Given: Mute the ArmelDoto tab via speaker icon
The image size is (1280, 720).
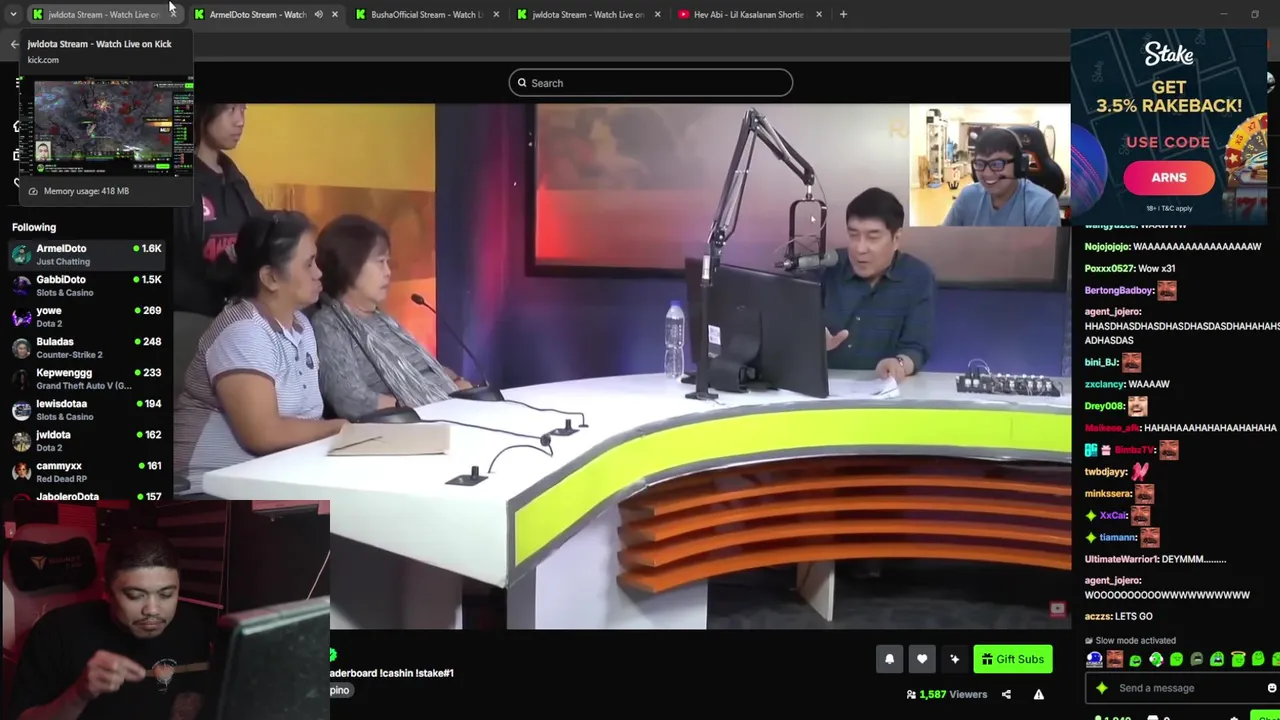Looking at the screenshot, I should click(318, 14).
